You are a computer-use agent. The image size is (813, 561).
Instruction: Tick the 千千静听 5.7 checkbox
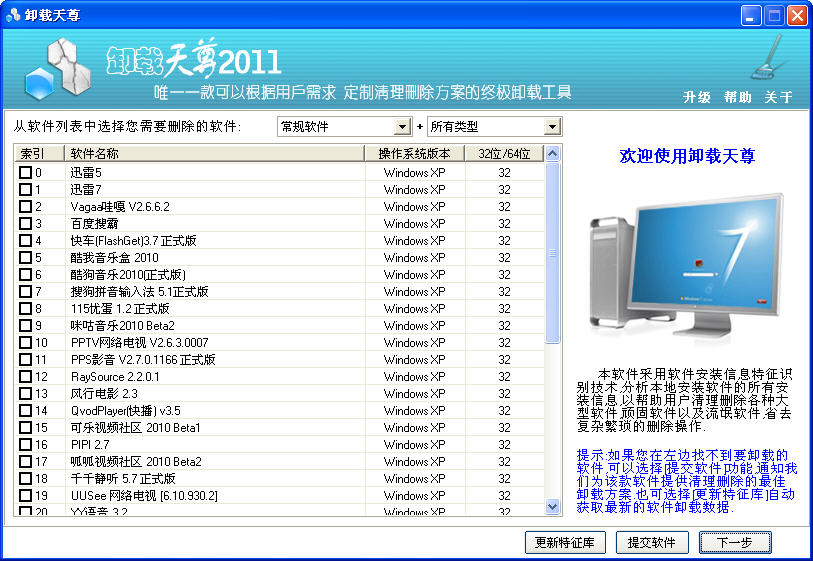click(x=25, y=479)
